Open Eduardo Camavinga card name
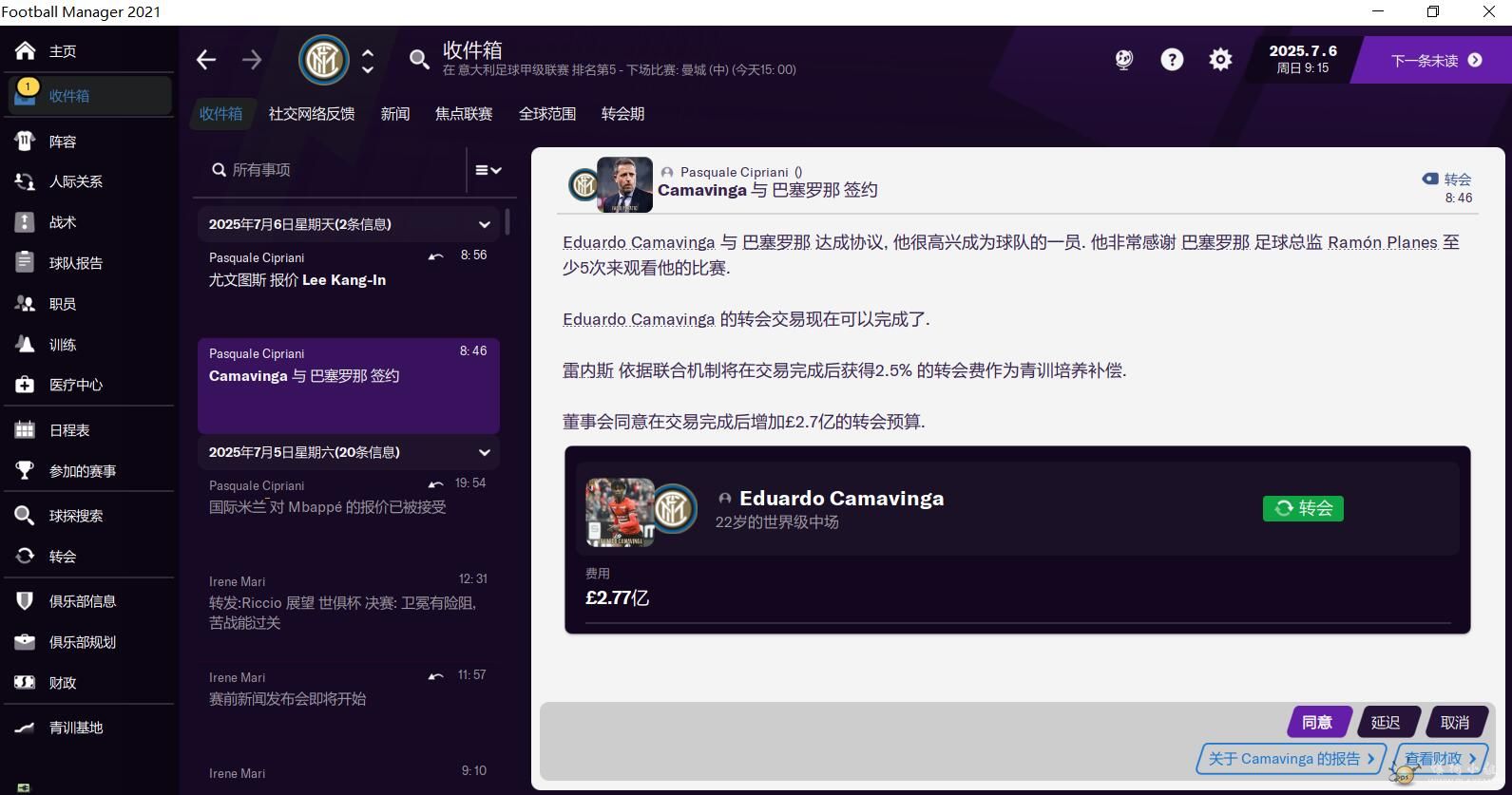The width and height of the screenshot is (1512, 795). 842,498
